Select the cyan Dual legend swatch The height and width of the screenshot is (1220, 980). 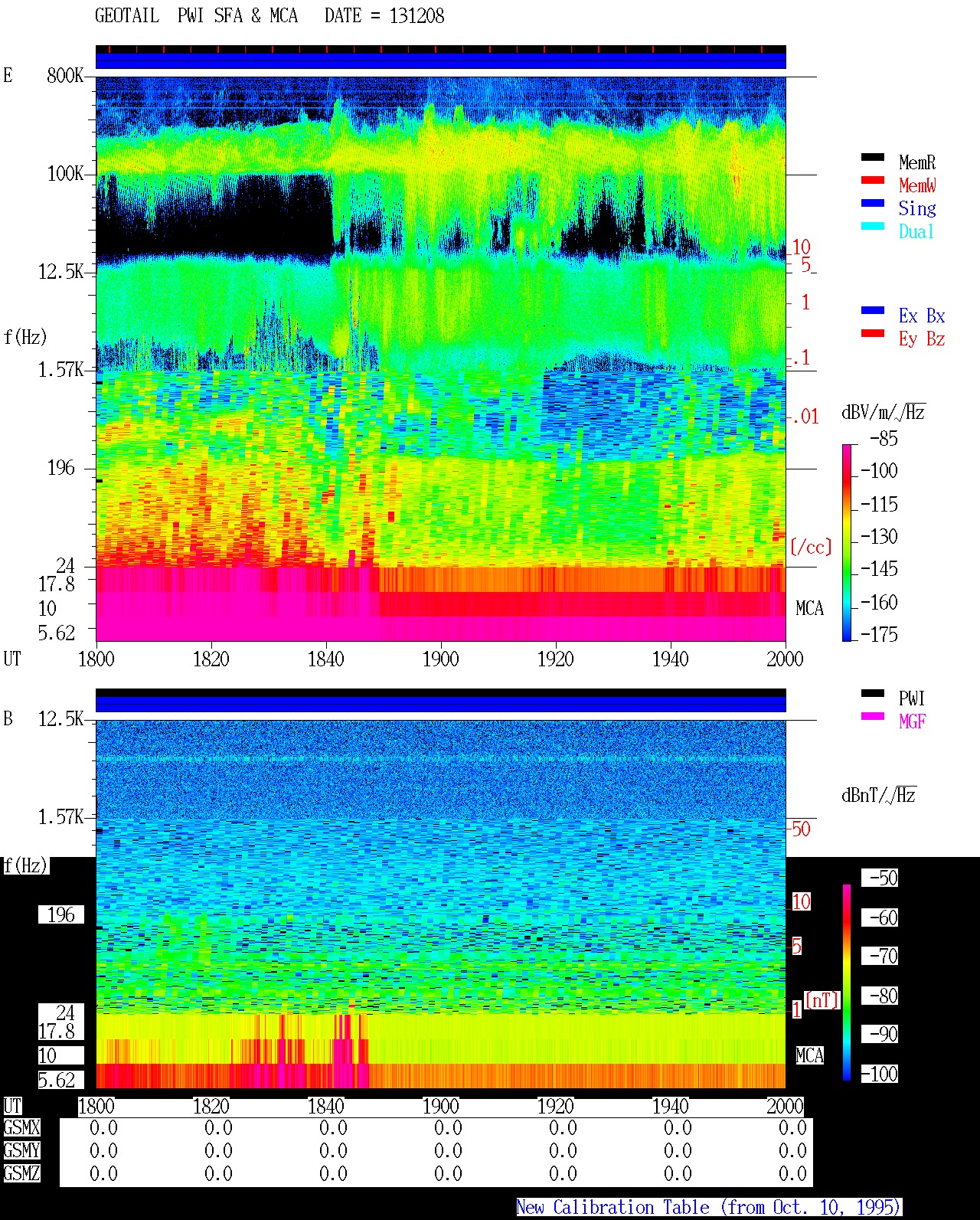pyautogui.click(x=873, y=227)
